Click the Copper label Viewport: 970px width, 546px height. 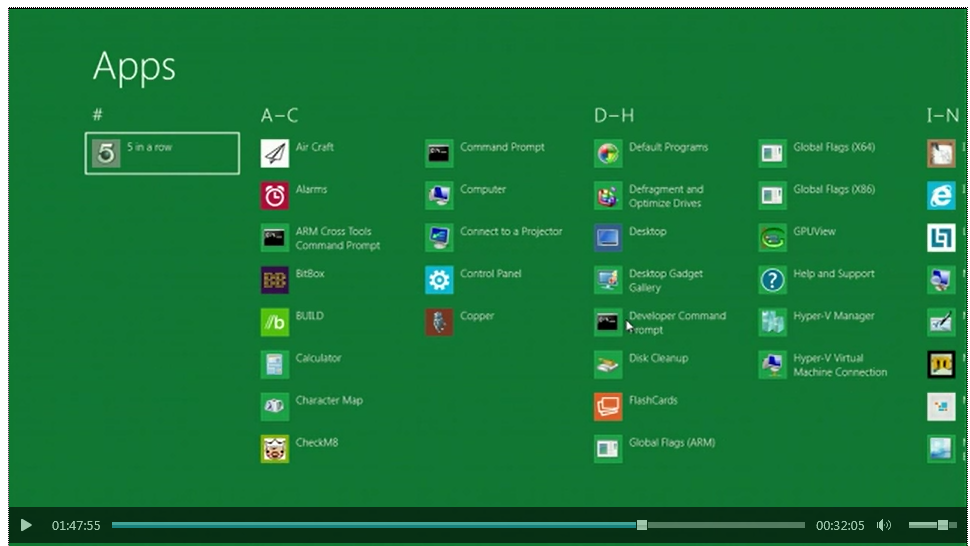click(477, 316)
